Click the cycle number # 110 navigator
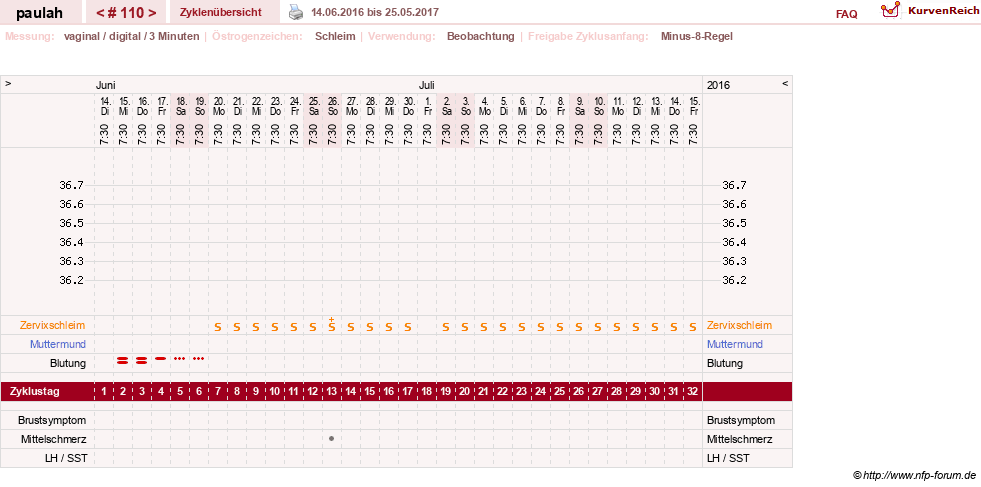Viewport: 981px width, 487px height. [126, 12]
